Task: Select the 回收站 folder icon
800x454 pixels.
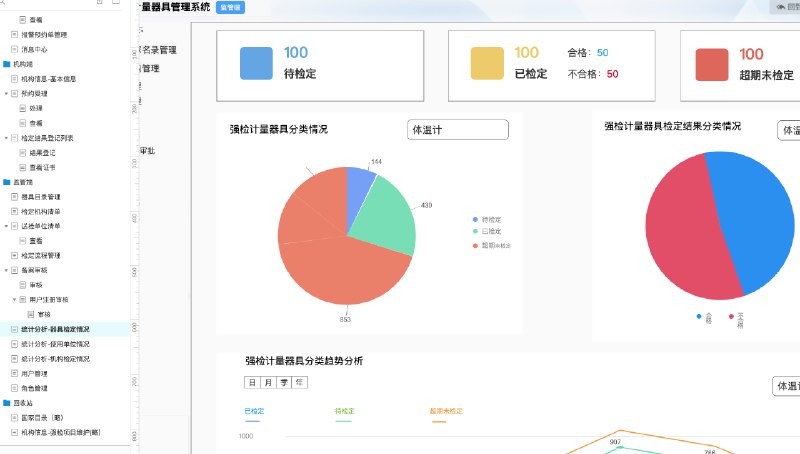Action: (7, 403)
